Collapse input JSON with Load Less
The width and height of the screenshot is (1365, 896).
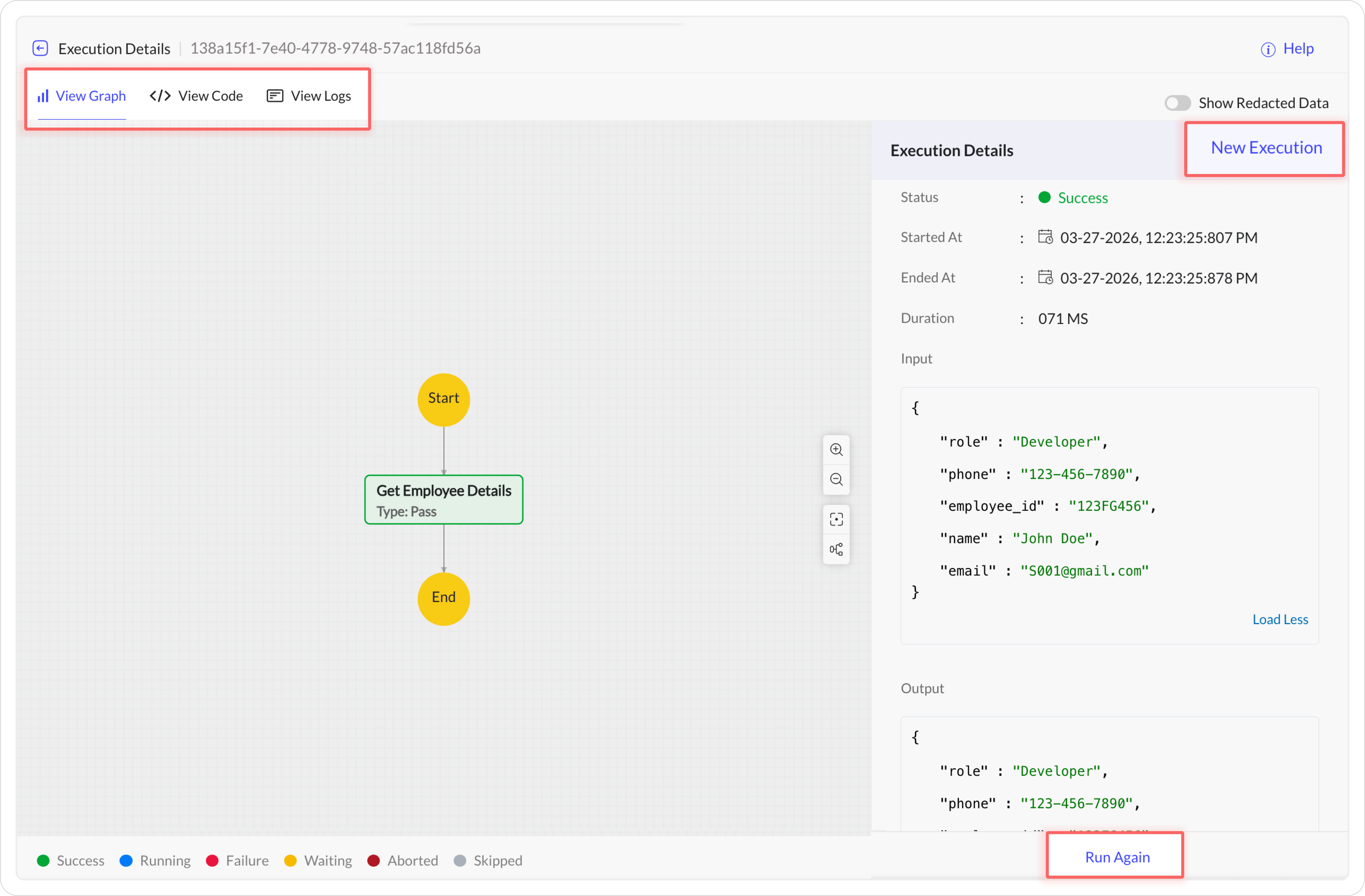point(1280,619)
